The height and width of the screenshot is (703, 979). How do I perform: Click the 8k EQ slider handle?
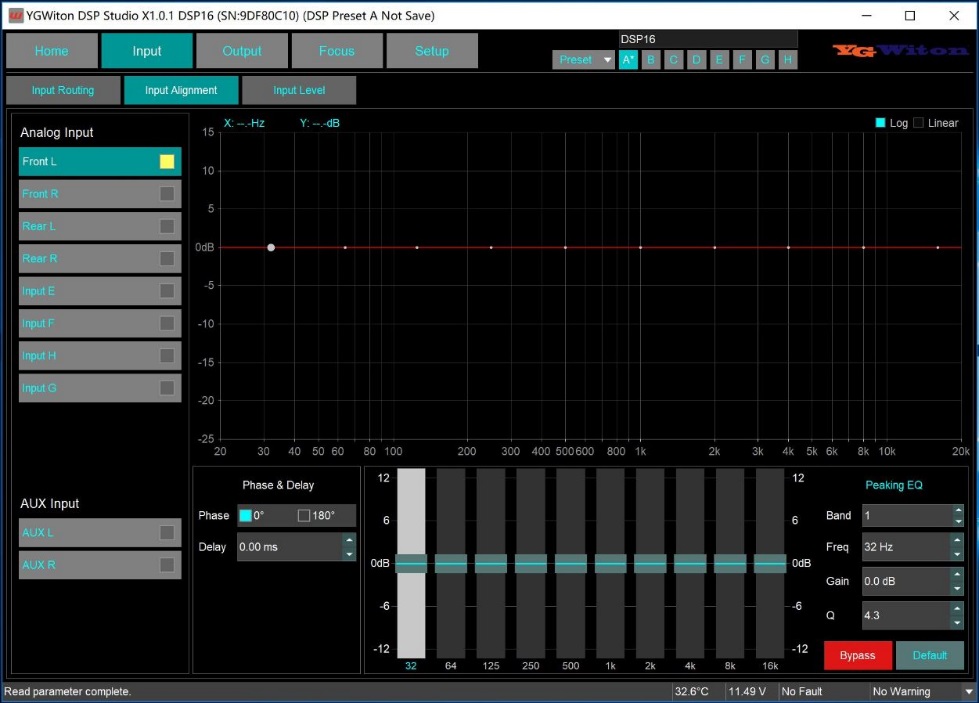(x=730, y=564)
